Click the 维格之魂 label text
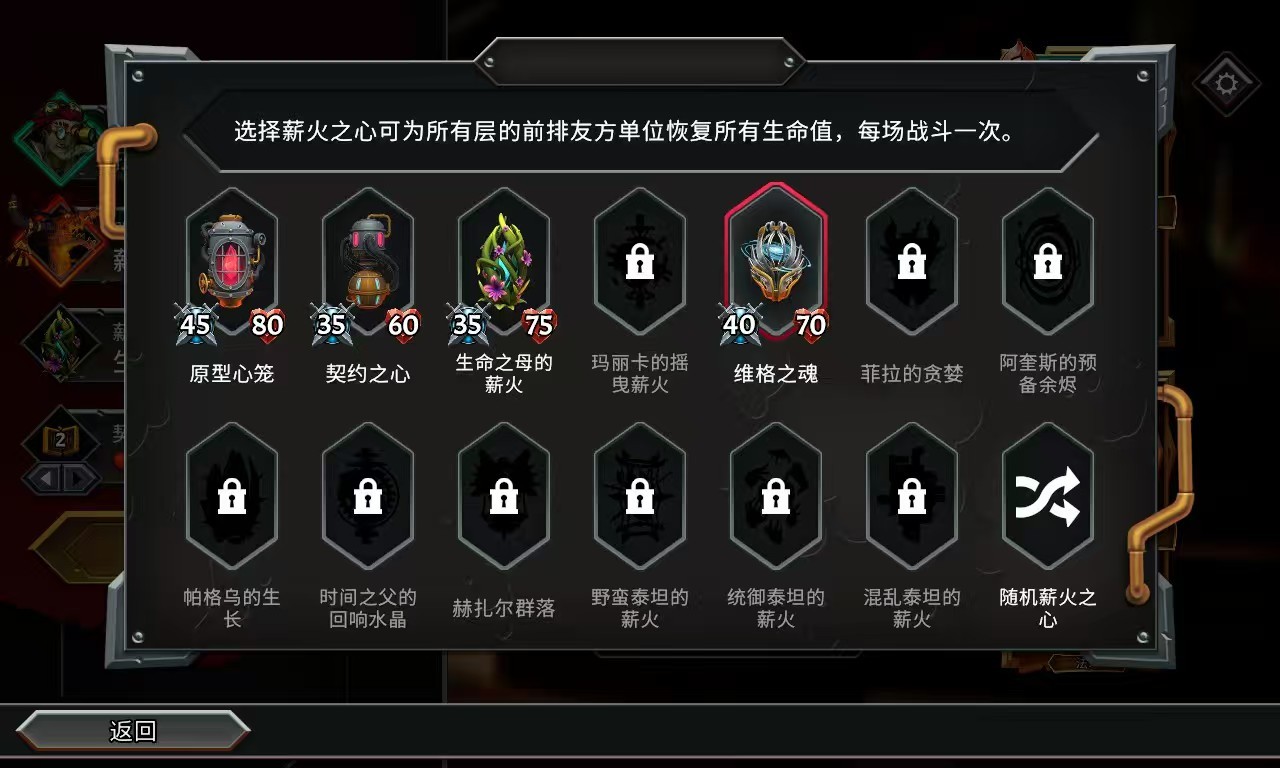 pyautogui.click(x=776, y=374)
